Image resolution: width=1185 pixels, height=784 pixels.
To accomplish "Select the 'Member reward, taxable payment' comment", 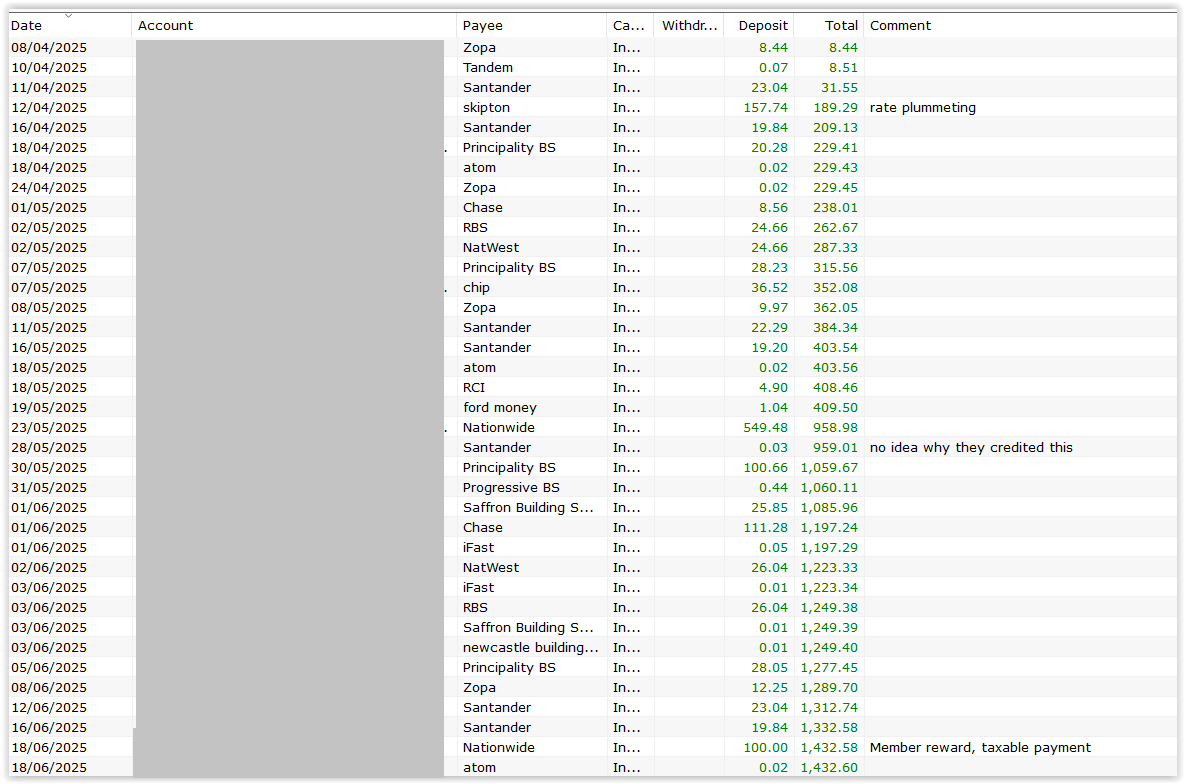I will point(980,747).
